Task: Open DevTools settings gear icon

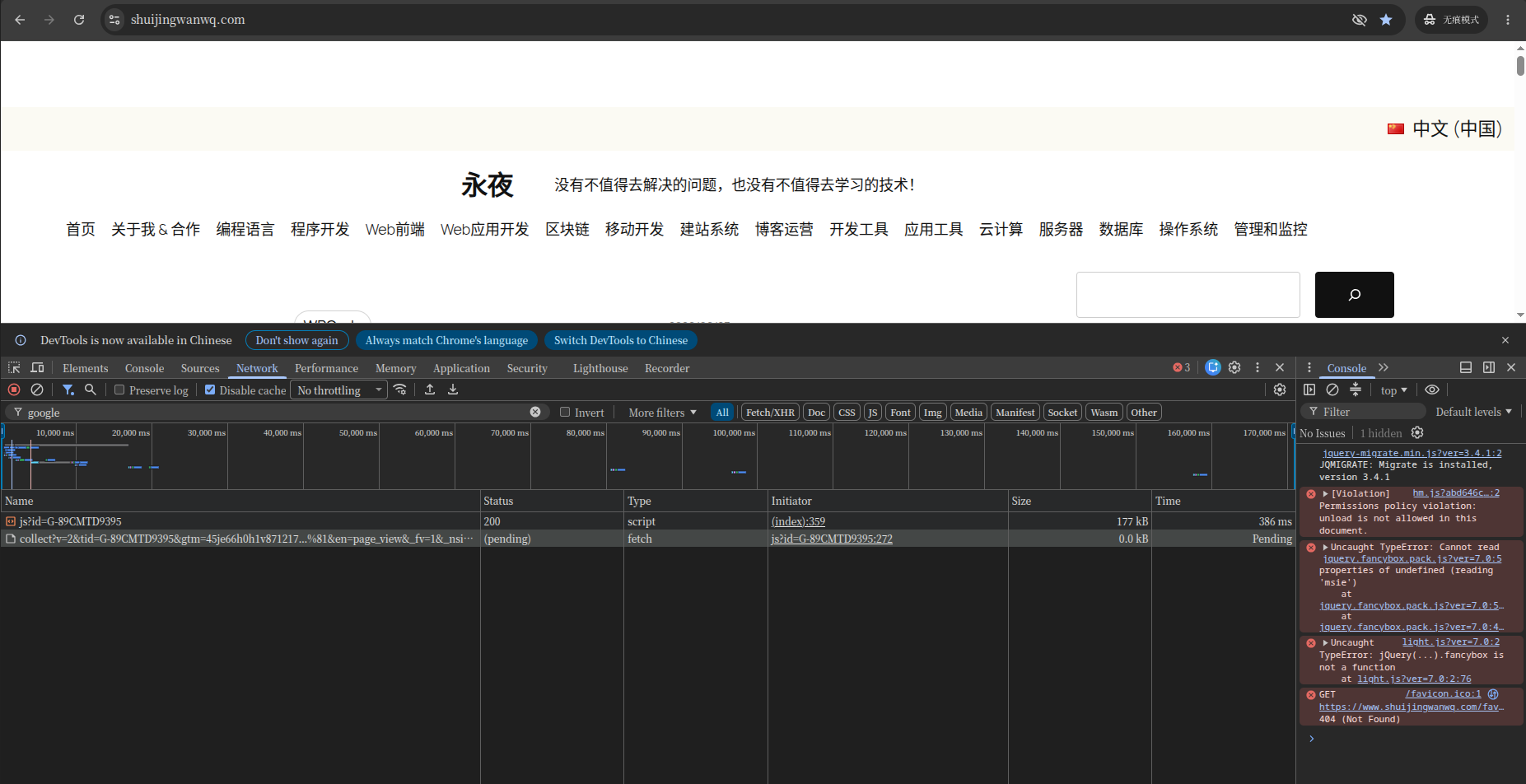Action: click(x=1234, y=367)
